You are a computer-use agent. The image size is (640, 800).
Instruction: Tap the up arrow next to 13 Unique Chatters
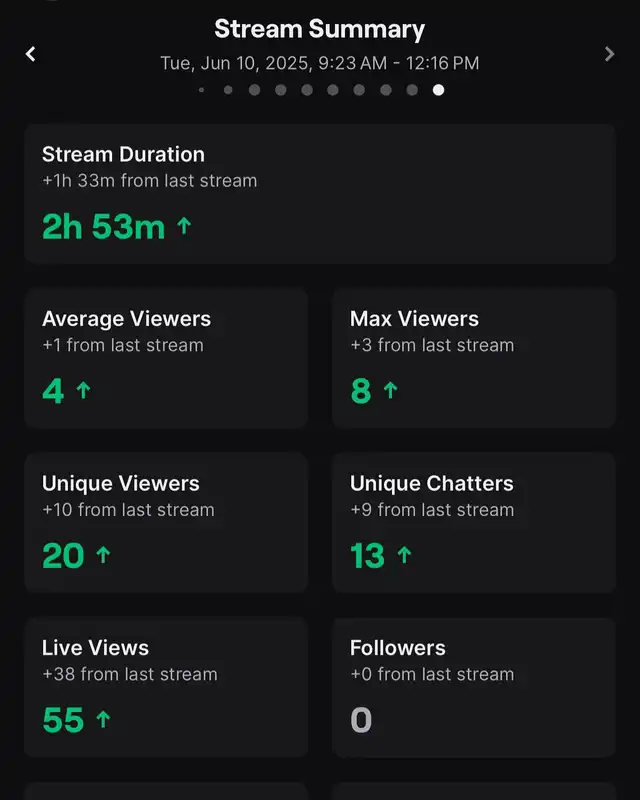point(404,555)
